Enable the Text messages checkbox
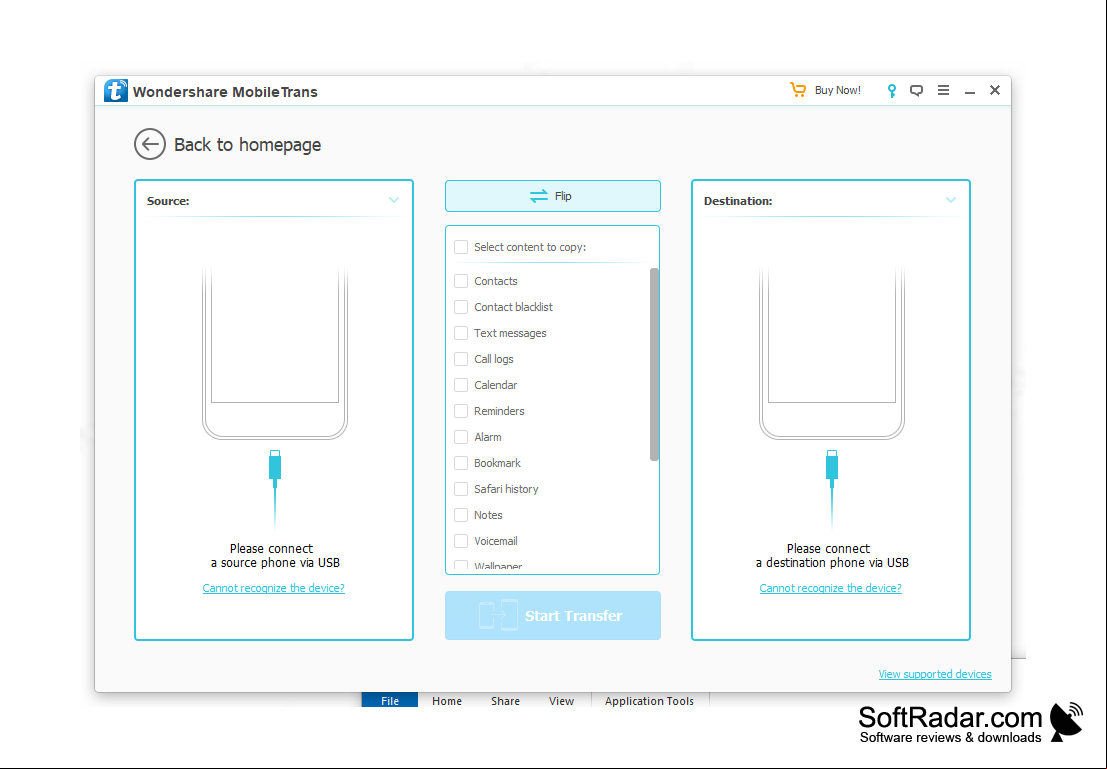The image size is (1107, 769). tap(461, 333)
